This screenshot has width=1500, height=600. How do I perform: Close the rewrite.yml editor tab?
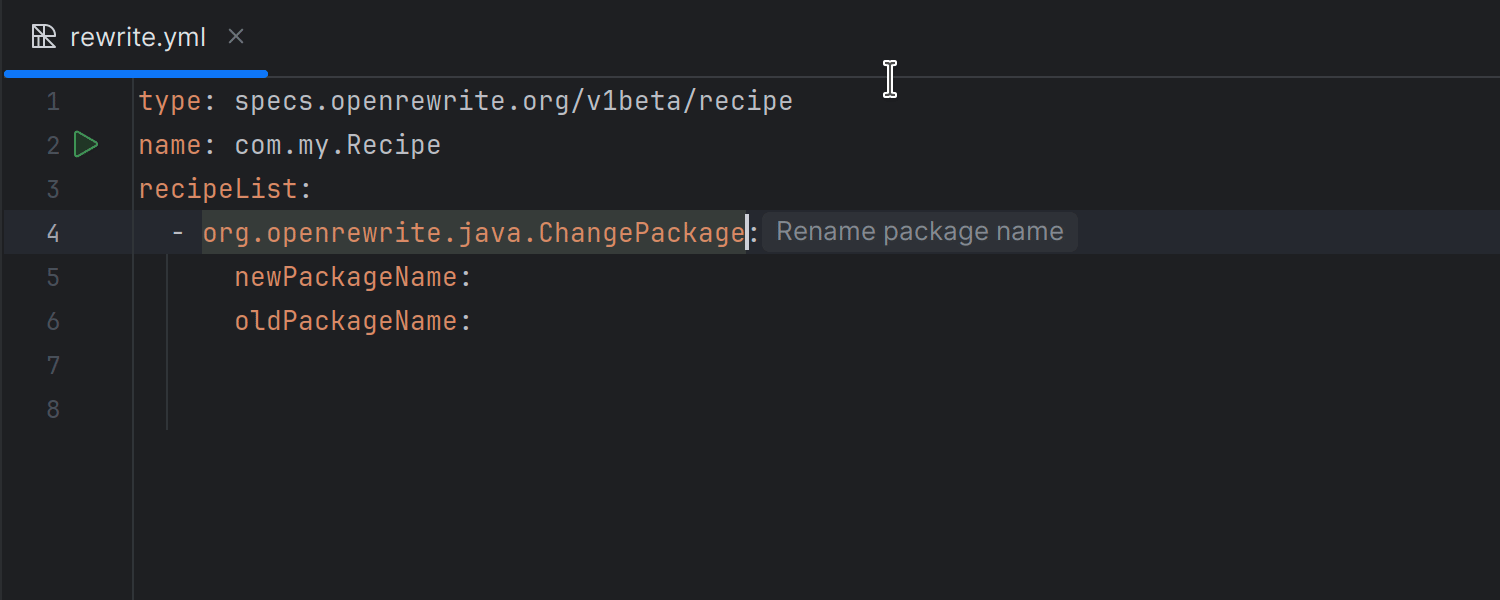236,37
